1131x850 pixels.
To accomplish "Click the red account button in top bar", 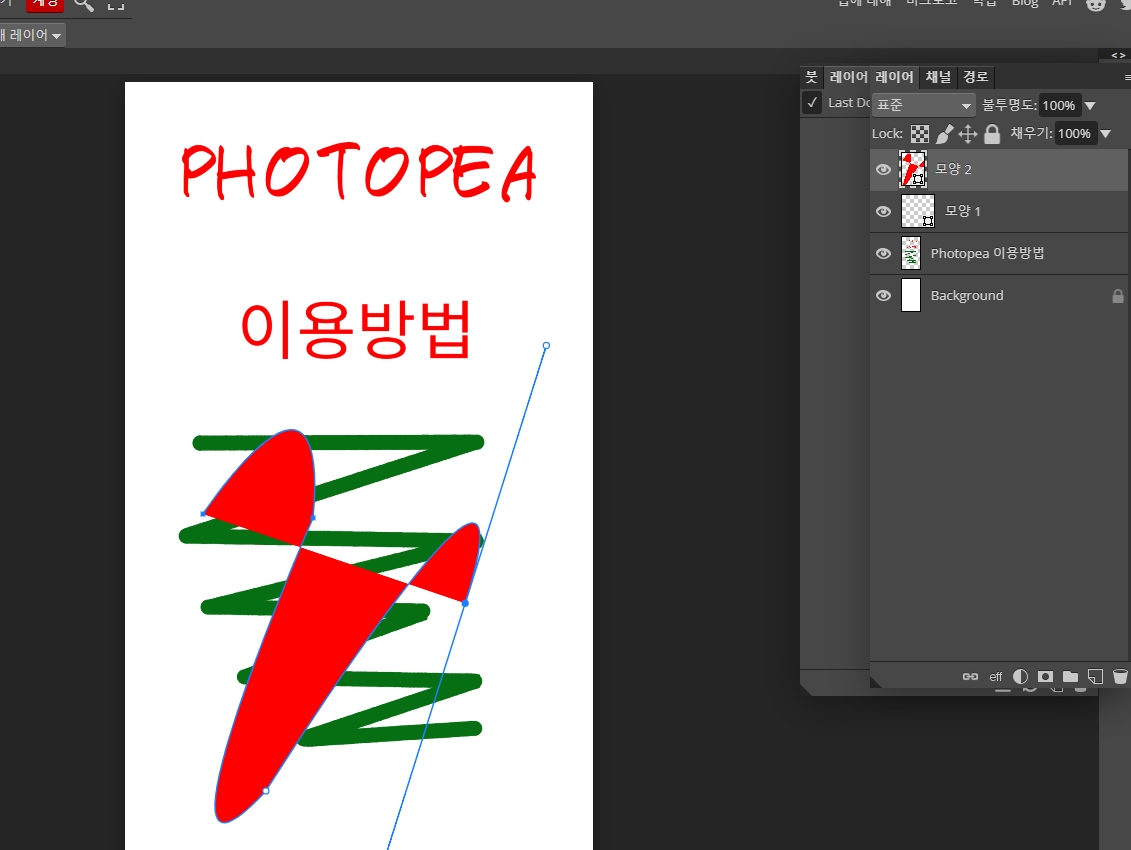I will click(45, 4).
